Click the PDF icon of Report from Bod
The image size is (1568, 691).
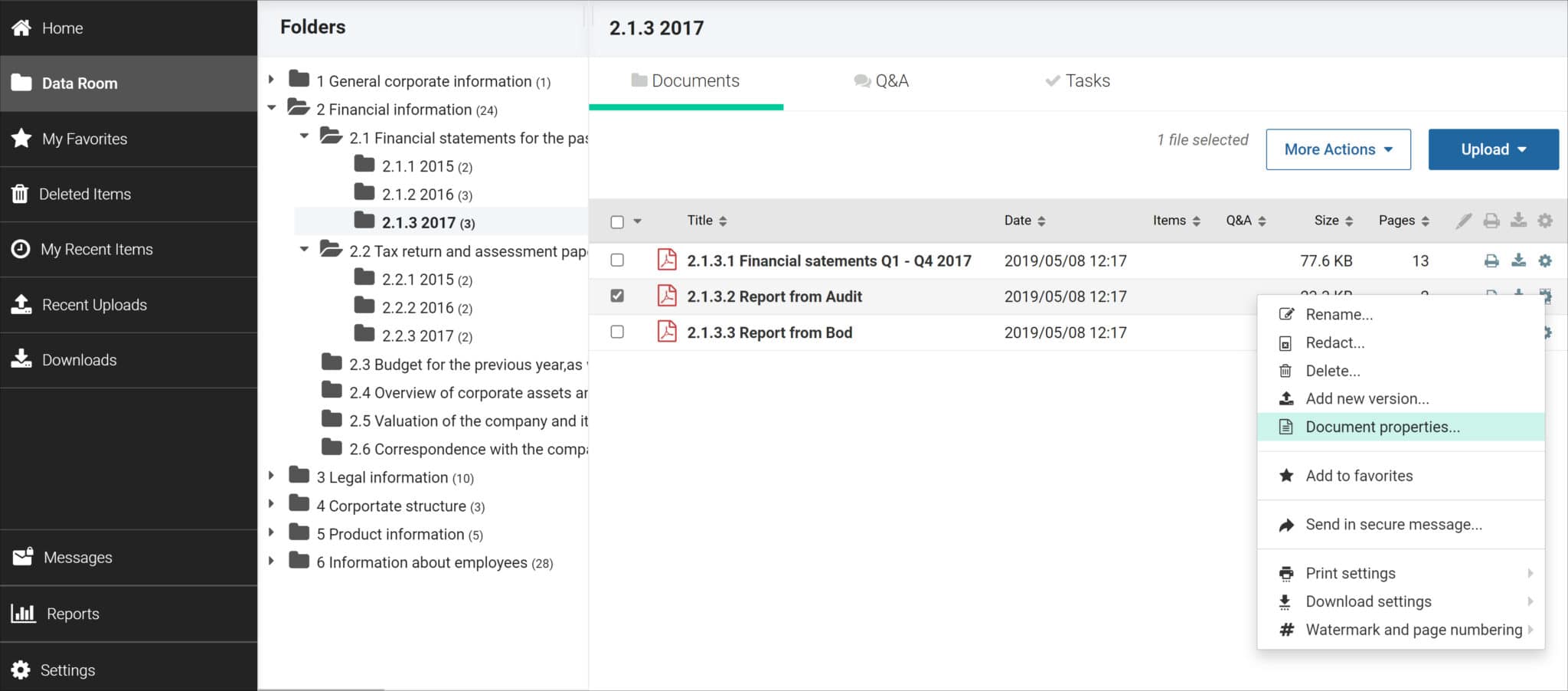click(x=667, y=332)
